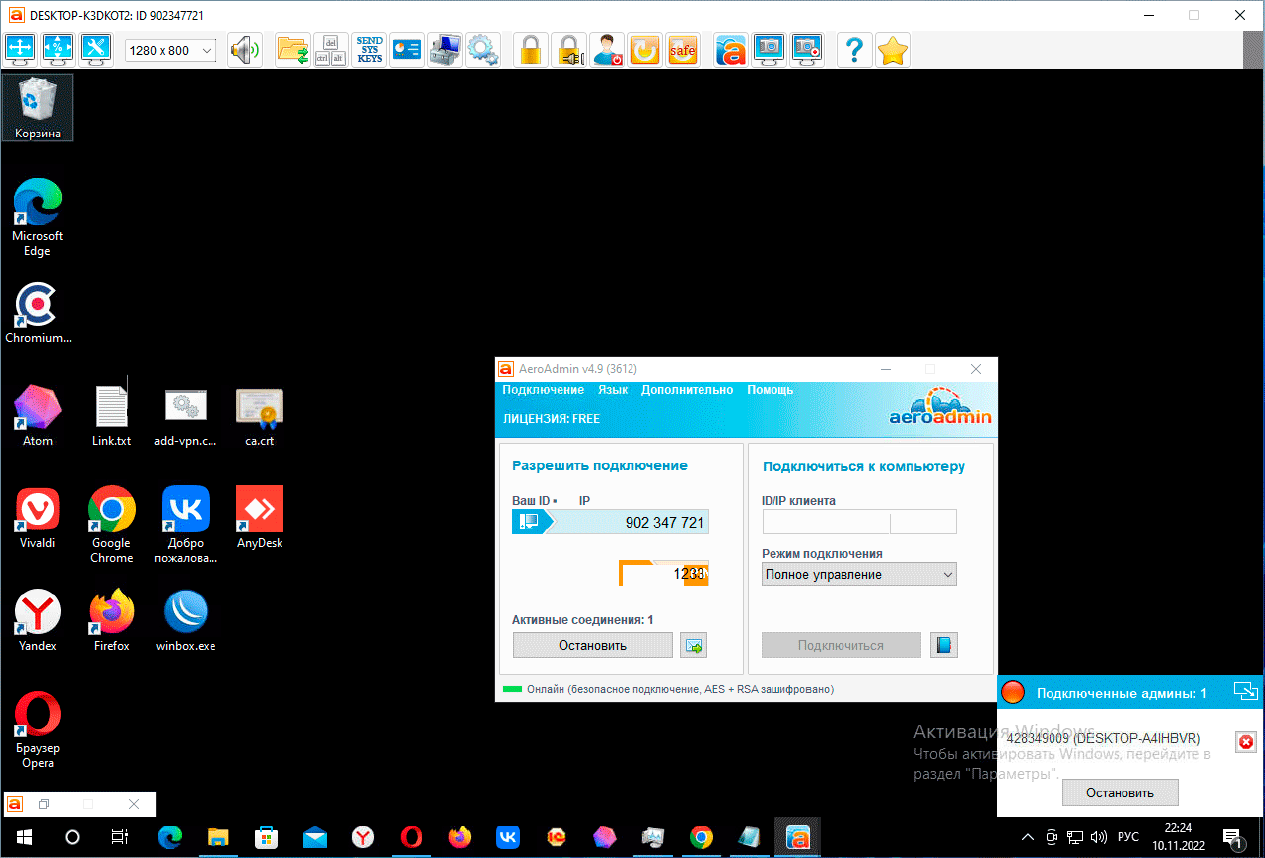Click the AeroAdmin logo toolbar icon
The height and width of the screenshot is (858, 1265).
[x=731, y=50]
